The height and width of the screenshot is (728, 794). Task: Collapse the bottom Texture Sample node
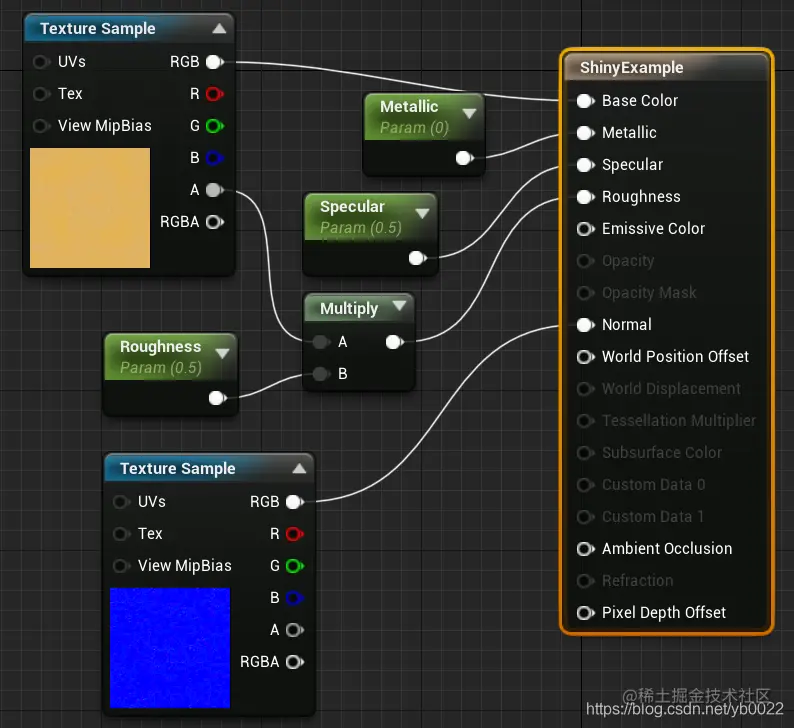pyautogui.click(x=299, y=468)
